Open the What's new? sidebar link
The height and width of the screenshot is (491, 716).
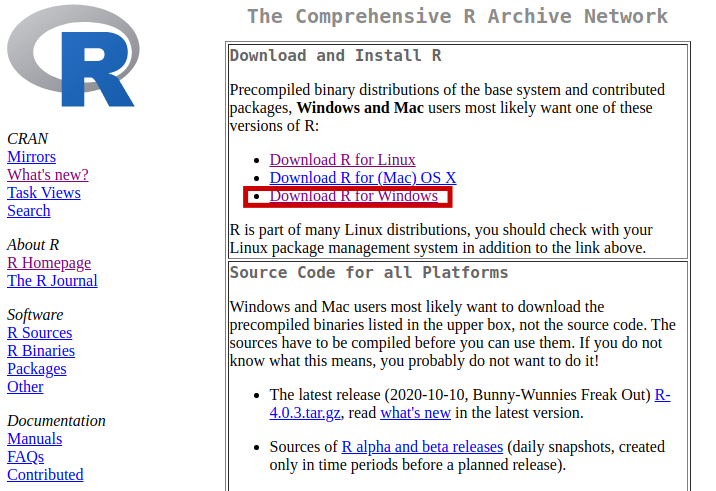[x=47, y=175]
